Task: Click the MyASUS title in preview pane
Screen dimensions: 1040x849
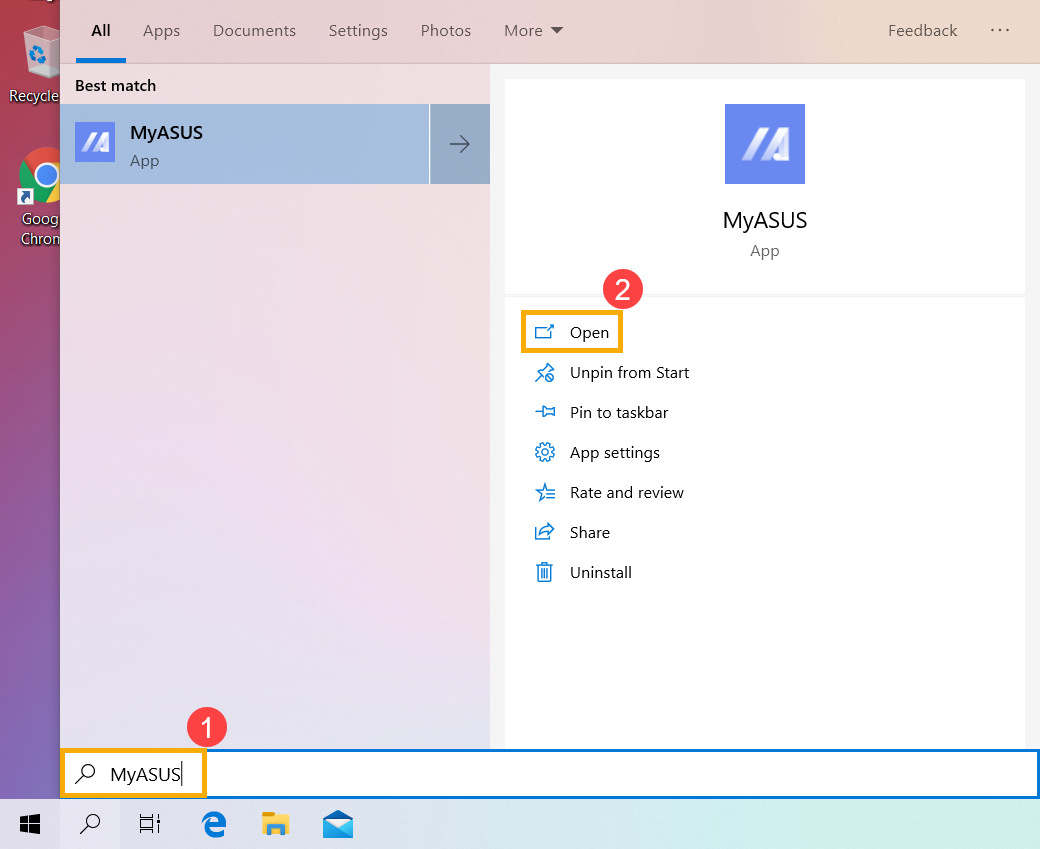Action: 765,220
